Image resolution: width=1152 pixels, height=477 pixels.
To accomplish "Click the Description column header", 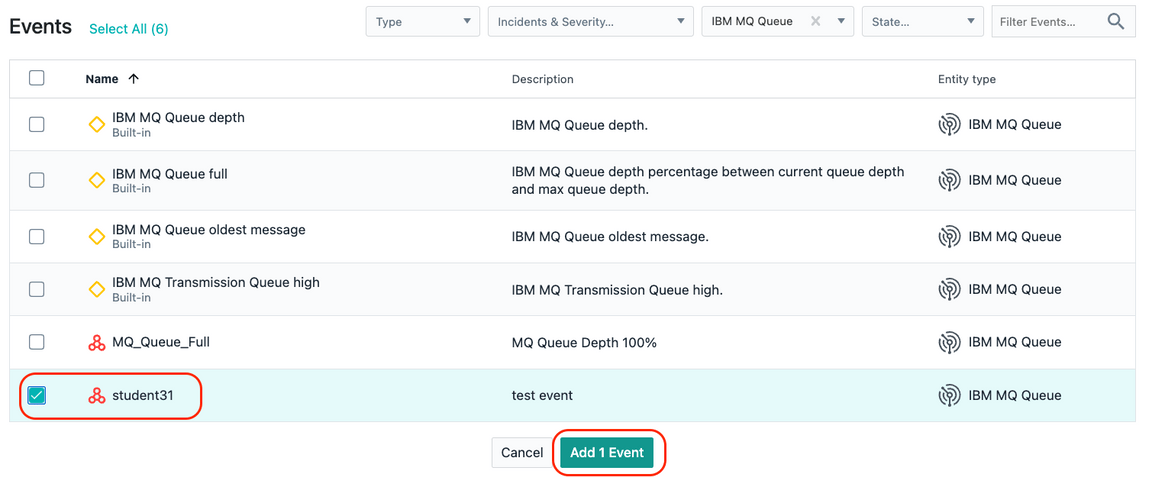I will [x=542, y=79].
